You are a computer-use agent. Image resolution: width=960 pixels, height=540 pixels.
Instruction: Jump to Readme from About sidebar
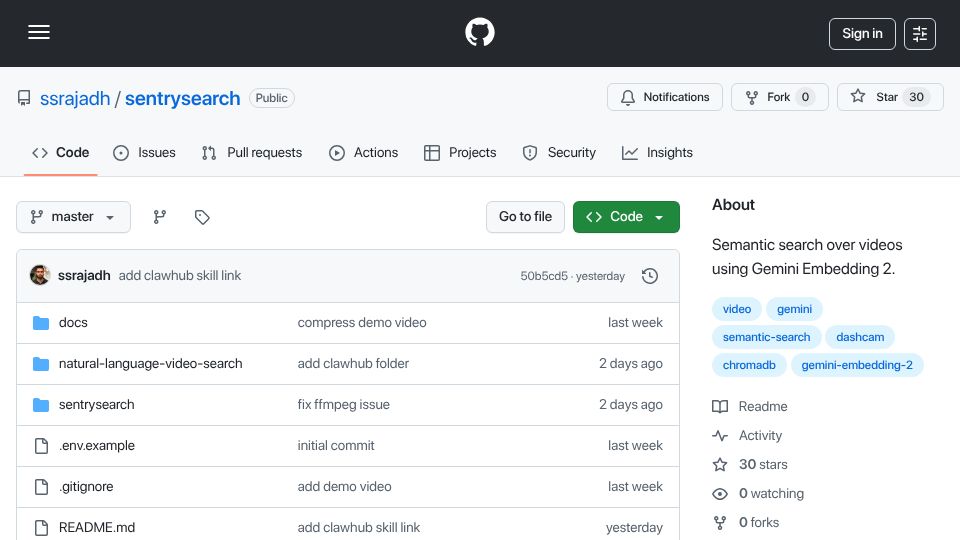coord(750,407)
